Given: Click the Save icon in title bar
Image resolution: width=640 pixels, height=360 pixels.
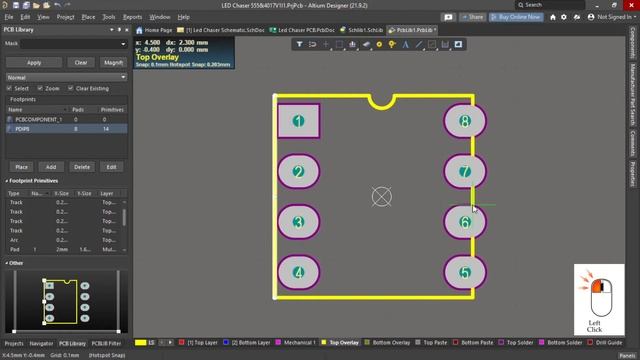Looking at the screenshot, I should tap(16, 5).
